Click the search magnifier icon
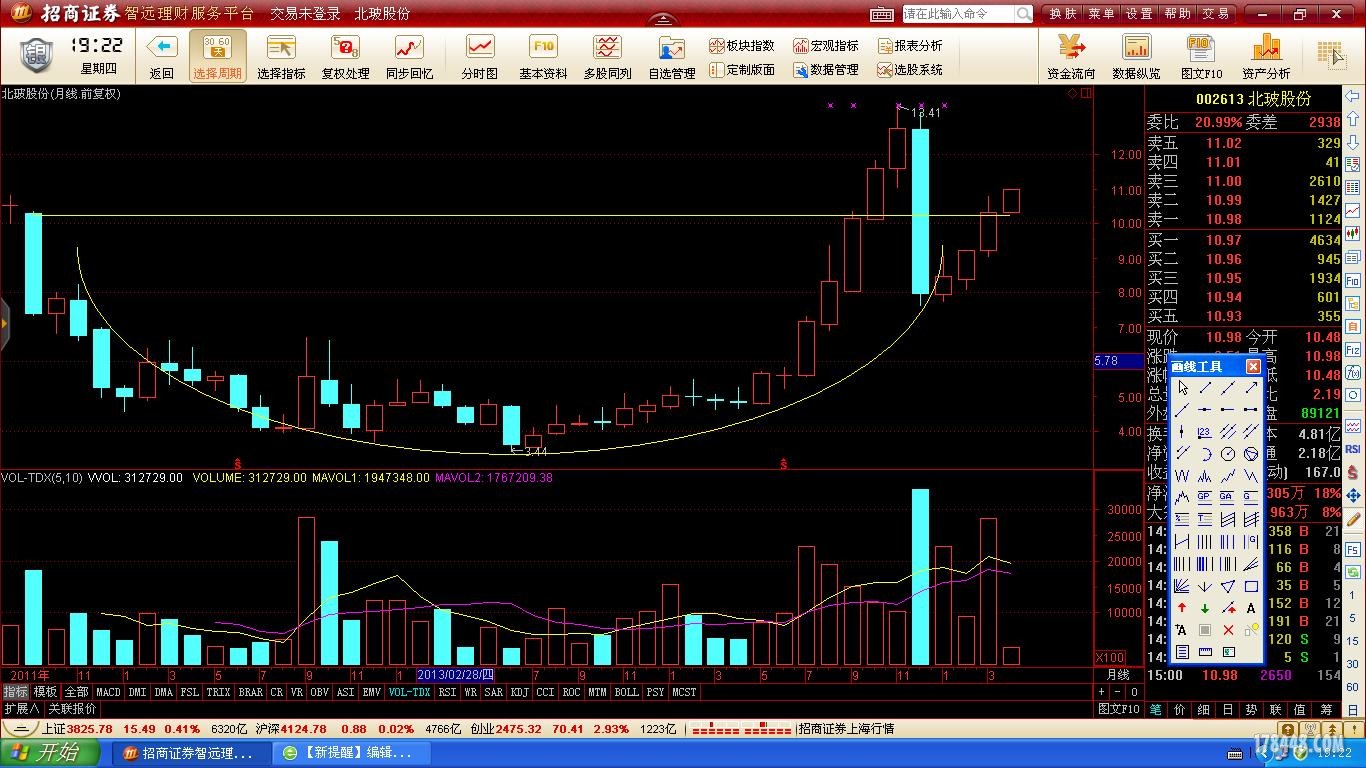Viewport: 1366px width, 768px height. tap(1024, 14)
